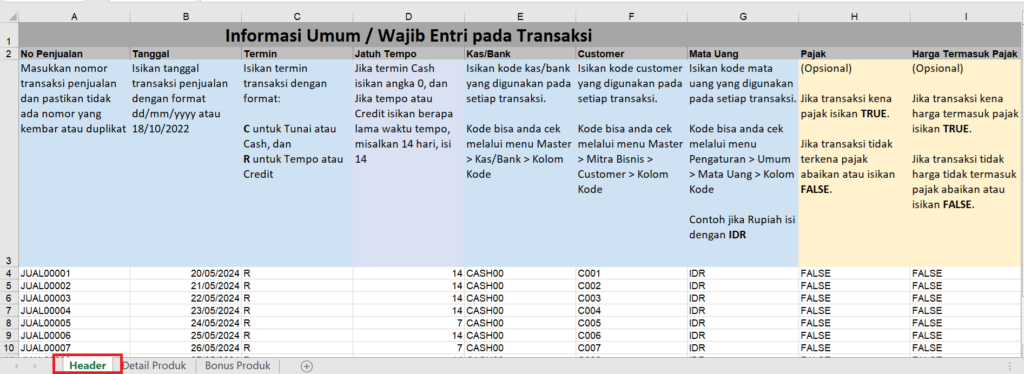Select the date cell 22/05/2024

click(185, 298)
